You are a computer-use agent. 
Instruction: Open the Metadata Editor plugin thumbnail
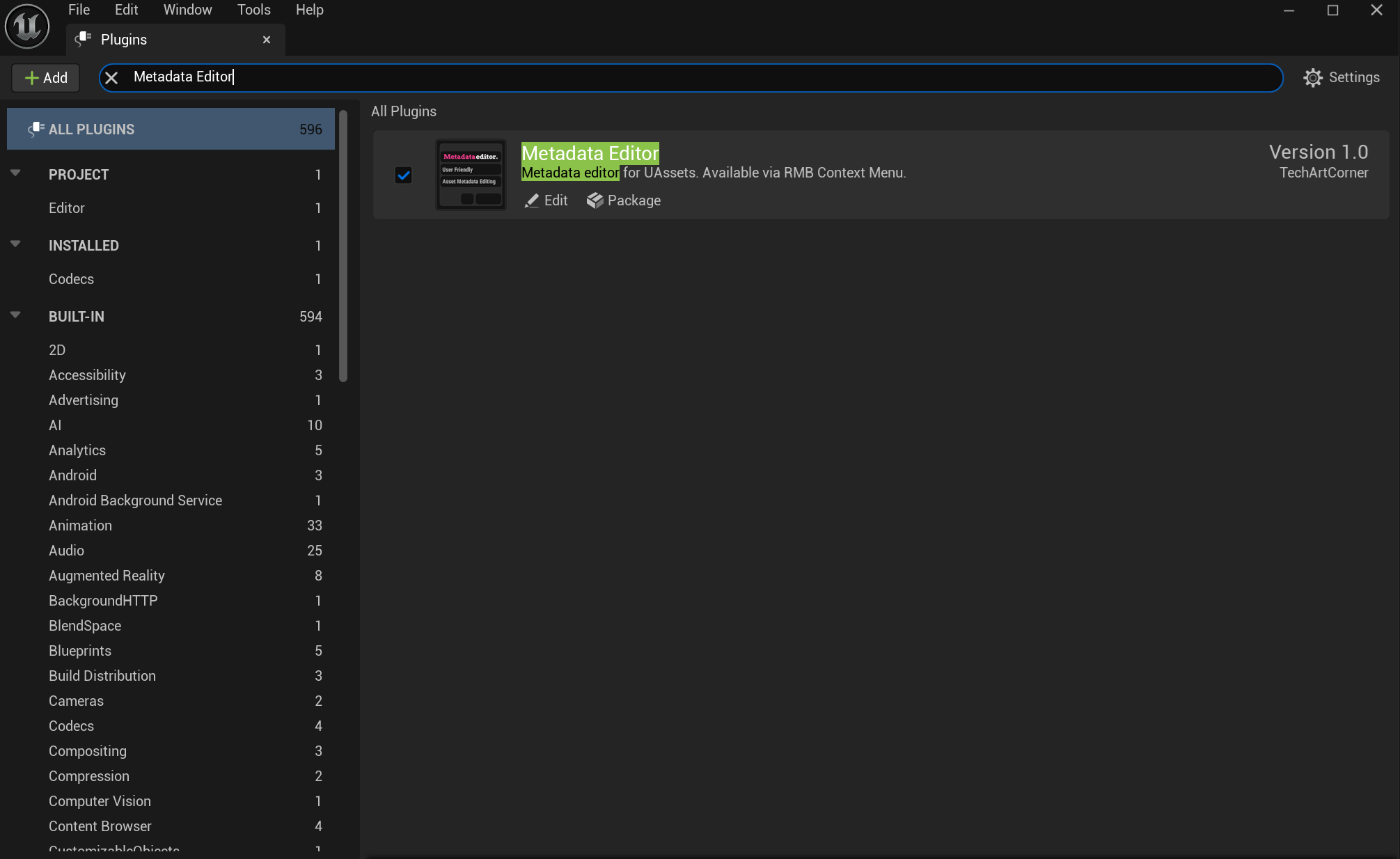click(471, 175)
